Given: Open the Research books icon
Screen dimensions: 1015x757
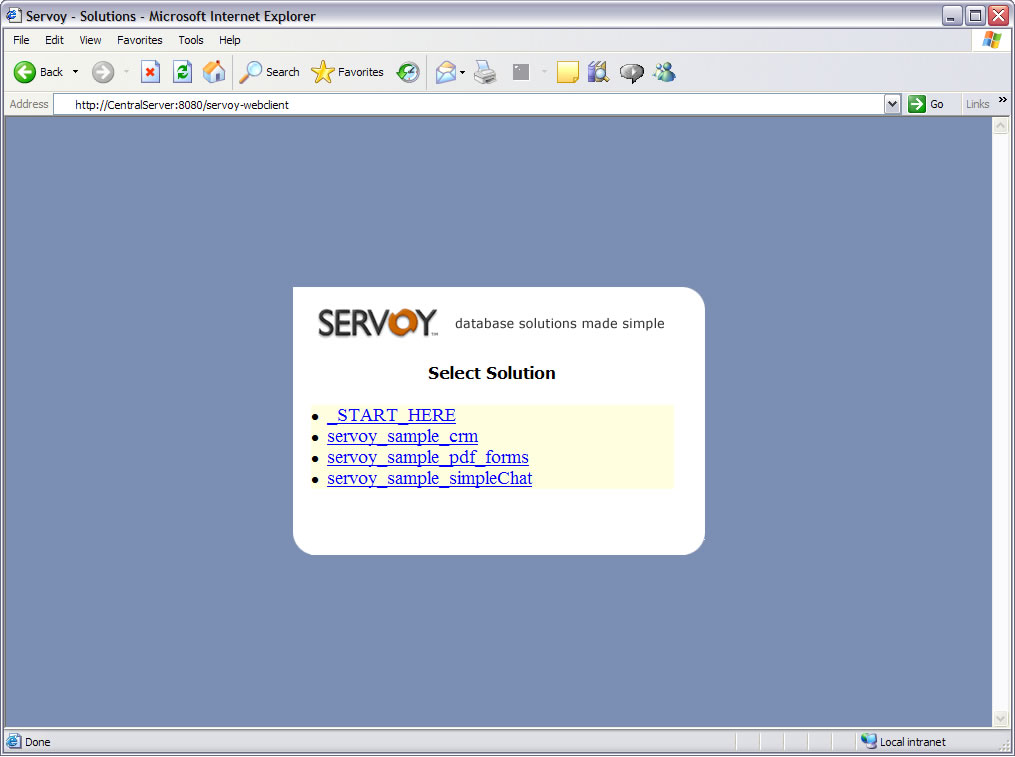Looking at the screenshot, I should (598, 72).
